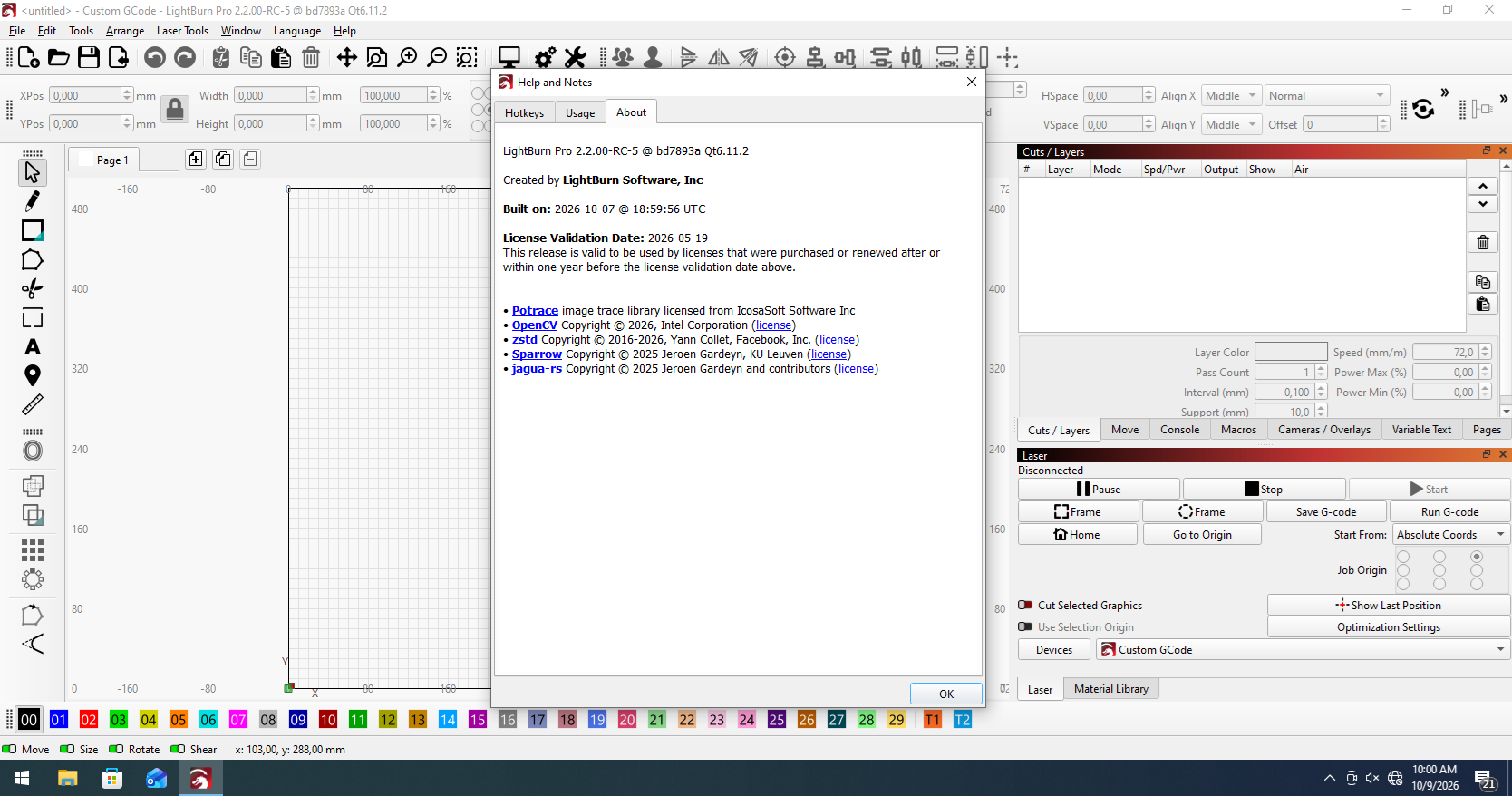The image size is (1512, 796).
Task: Open the Grid Array tool
Action: point(33,550)
